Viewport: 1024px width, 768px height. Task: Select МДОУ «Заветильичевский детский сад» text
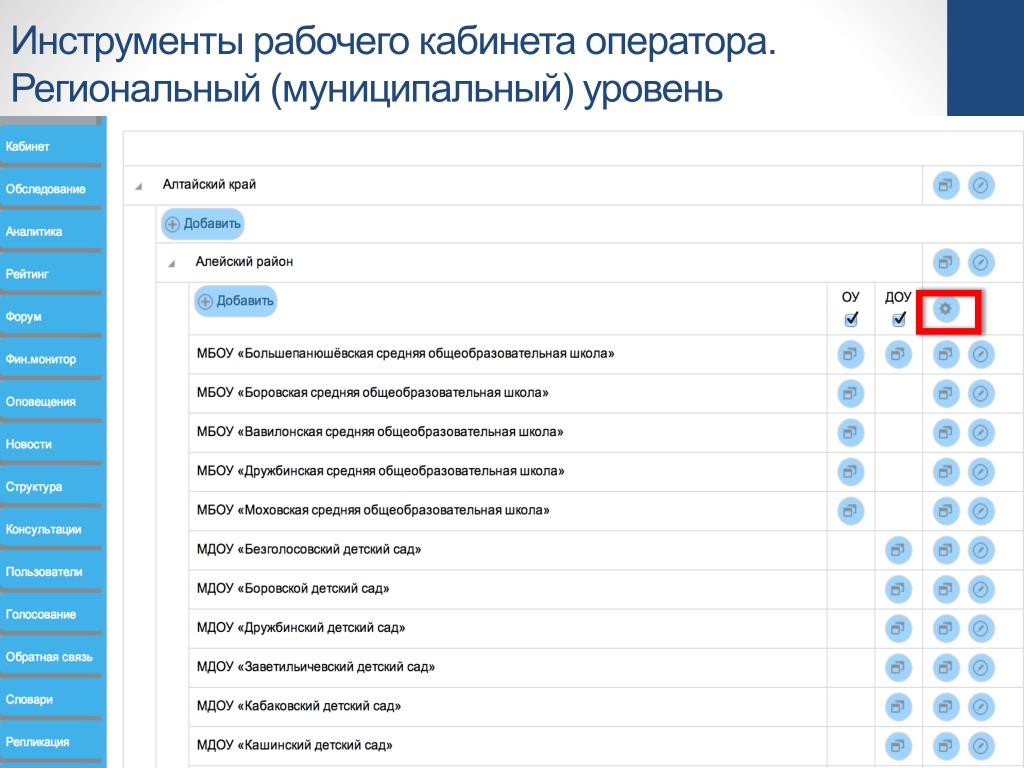click(x=316, y=667)
